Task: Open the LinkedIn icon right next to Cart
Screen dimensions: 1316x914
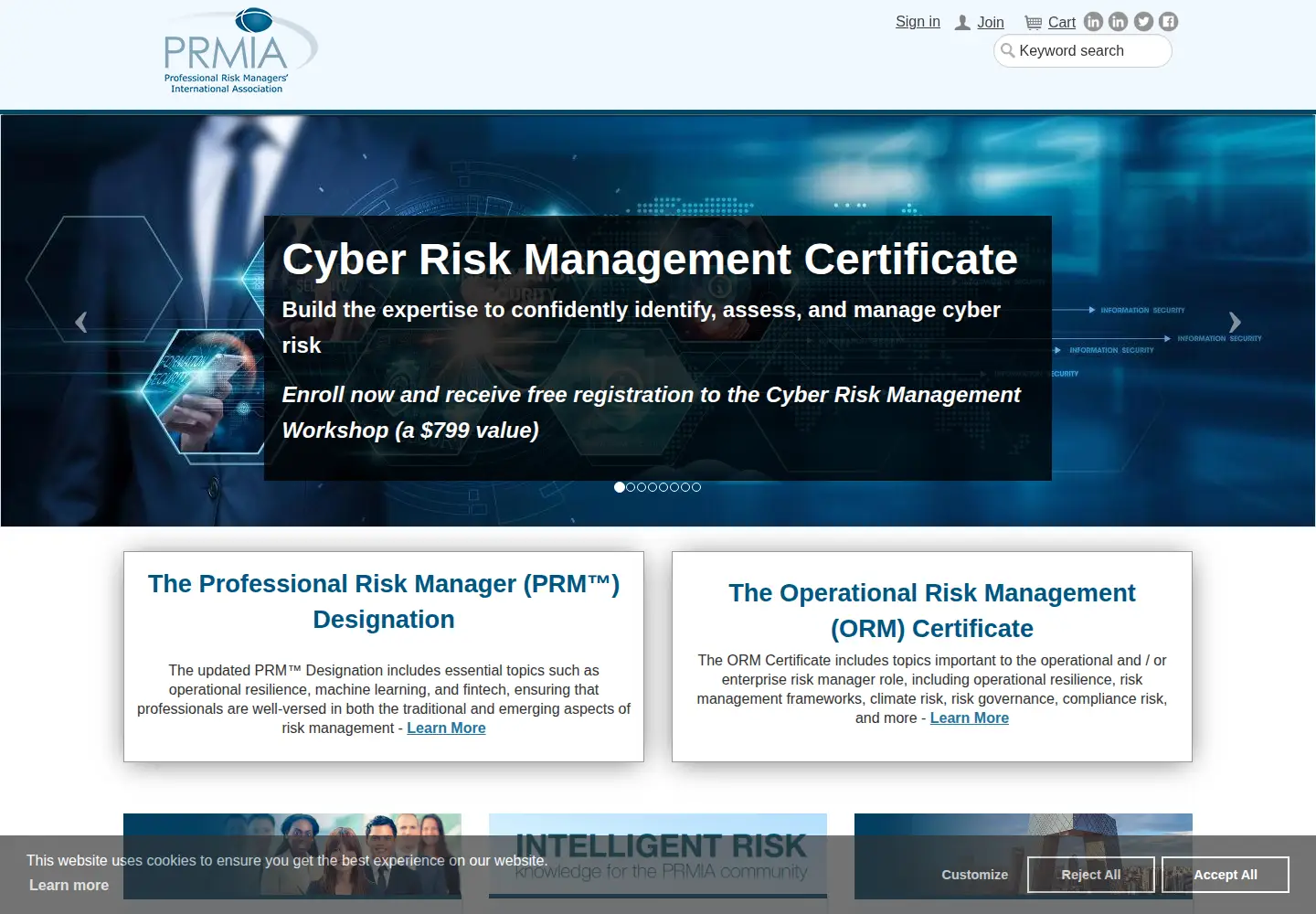Action: tap(1093, 22)
